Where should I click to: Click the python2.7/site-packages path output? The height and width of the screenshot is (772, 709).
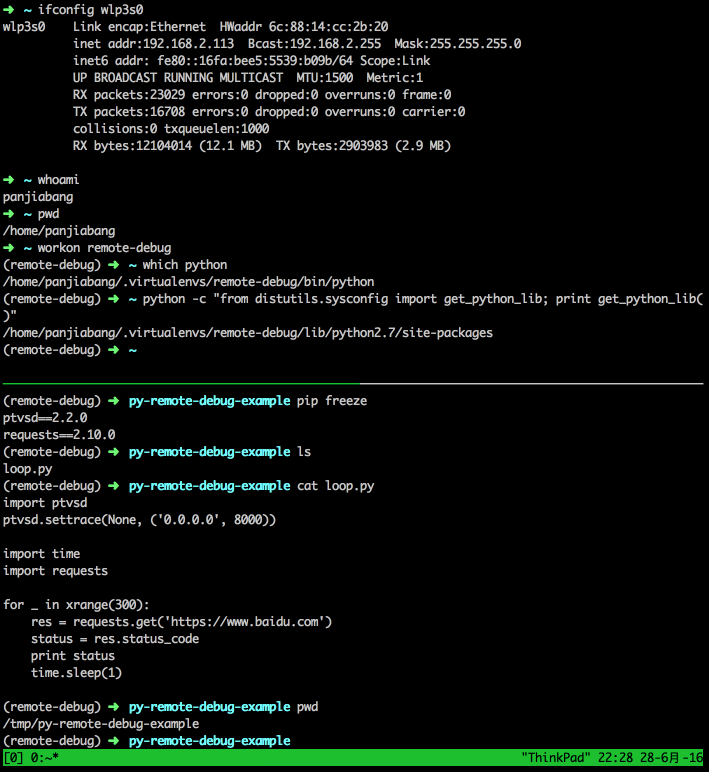point(248,333)
